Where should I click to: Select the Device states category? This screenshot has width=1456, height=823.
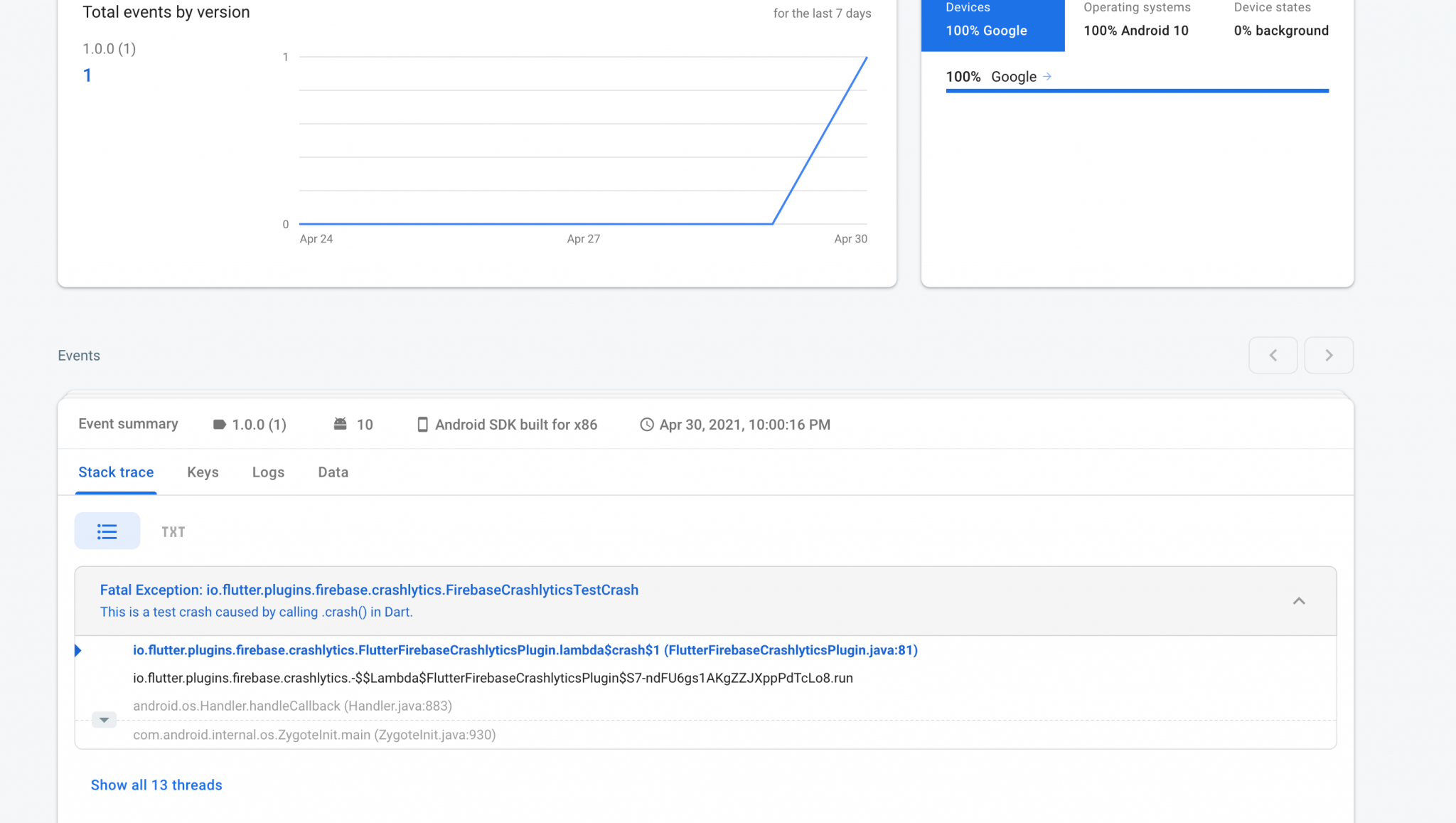pyautogui.click(x=1272, y=7)
